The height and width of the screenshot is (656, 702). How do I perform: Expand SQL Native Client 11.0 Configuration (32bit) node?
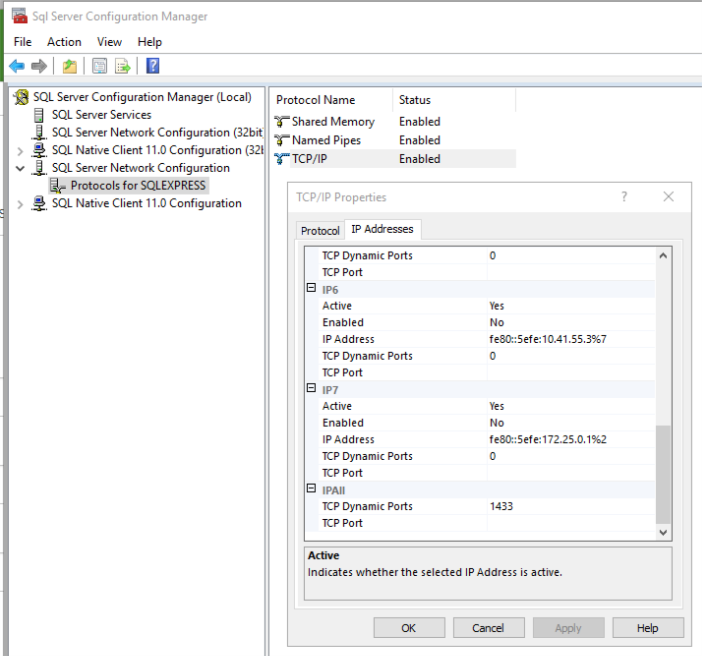coord(20,151)
